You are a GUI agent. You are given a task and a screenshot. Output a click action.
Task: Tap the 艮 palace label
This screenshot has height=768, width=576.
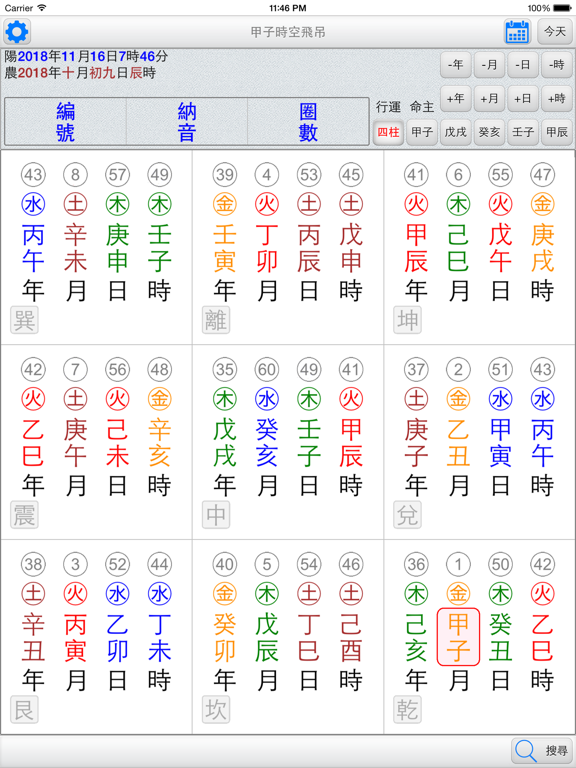24,710
